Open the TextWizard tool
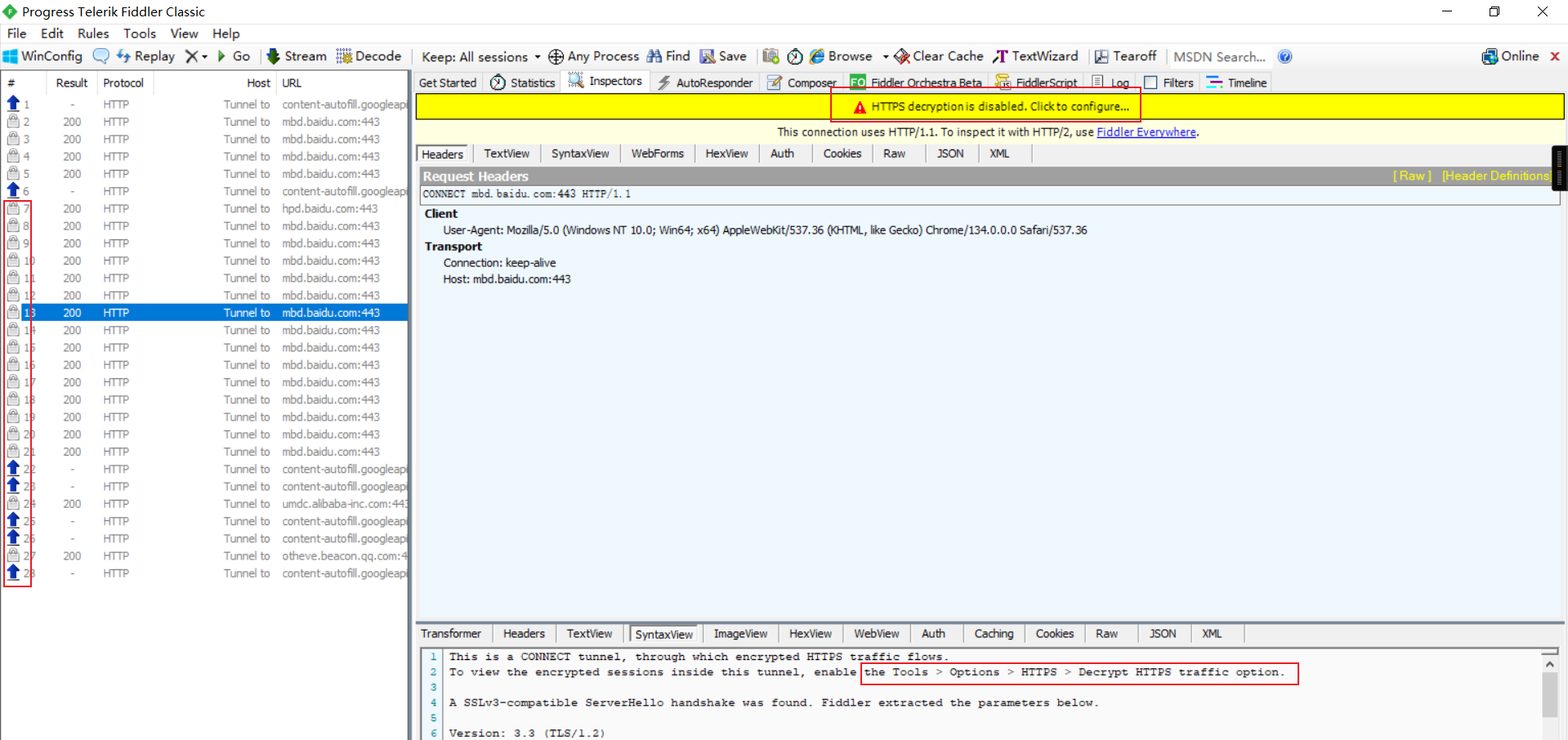This screenshot has height=740, width=1568. [1035, 56]
